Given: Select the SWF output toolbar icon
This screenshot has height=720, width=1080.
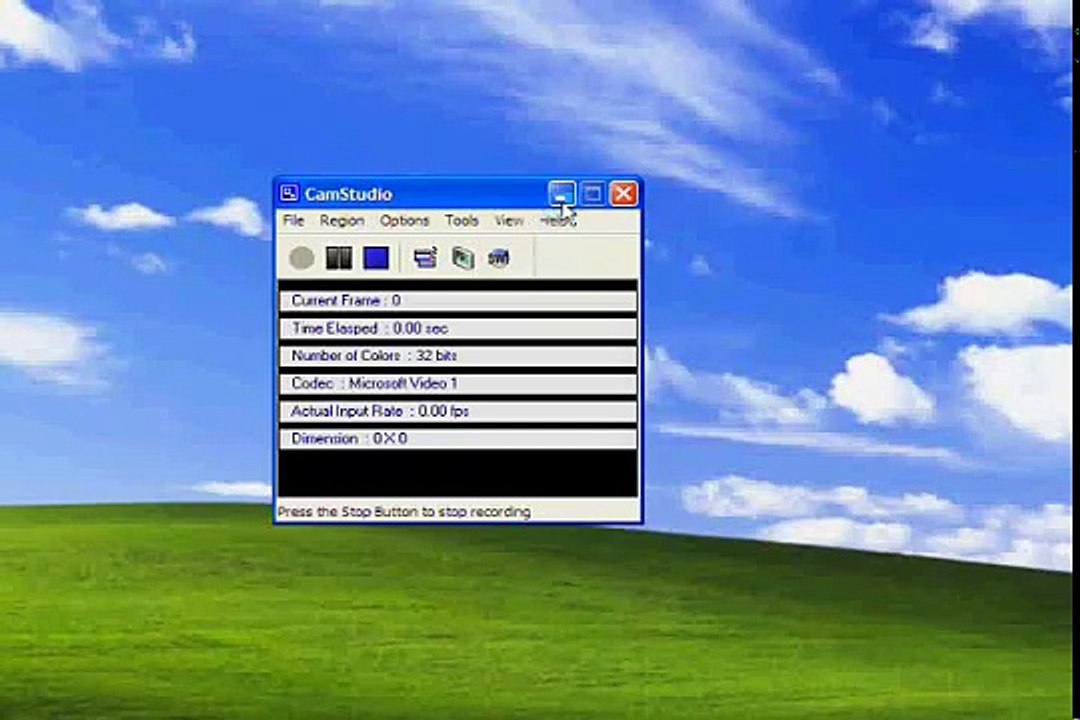Looking at the screenshot, I should tap(499, 258).
